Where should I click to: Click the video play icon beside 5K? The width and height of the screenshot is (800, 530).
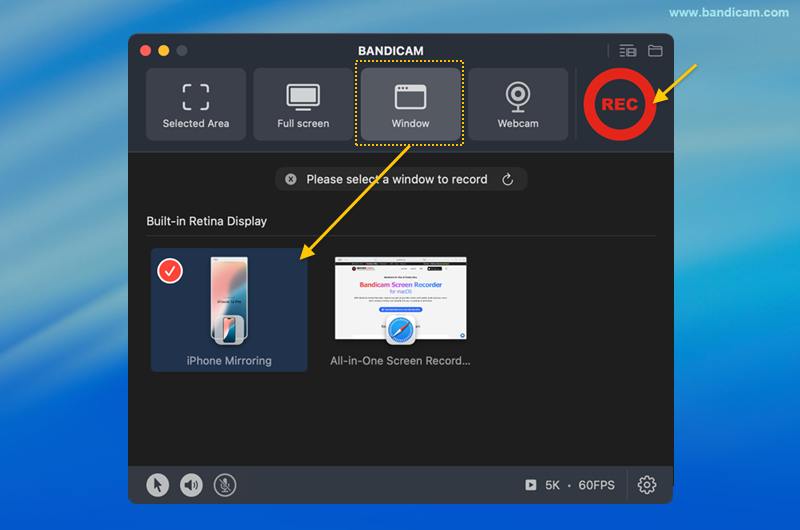(531, 485)
